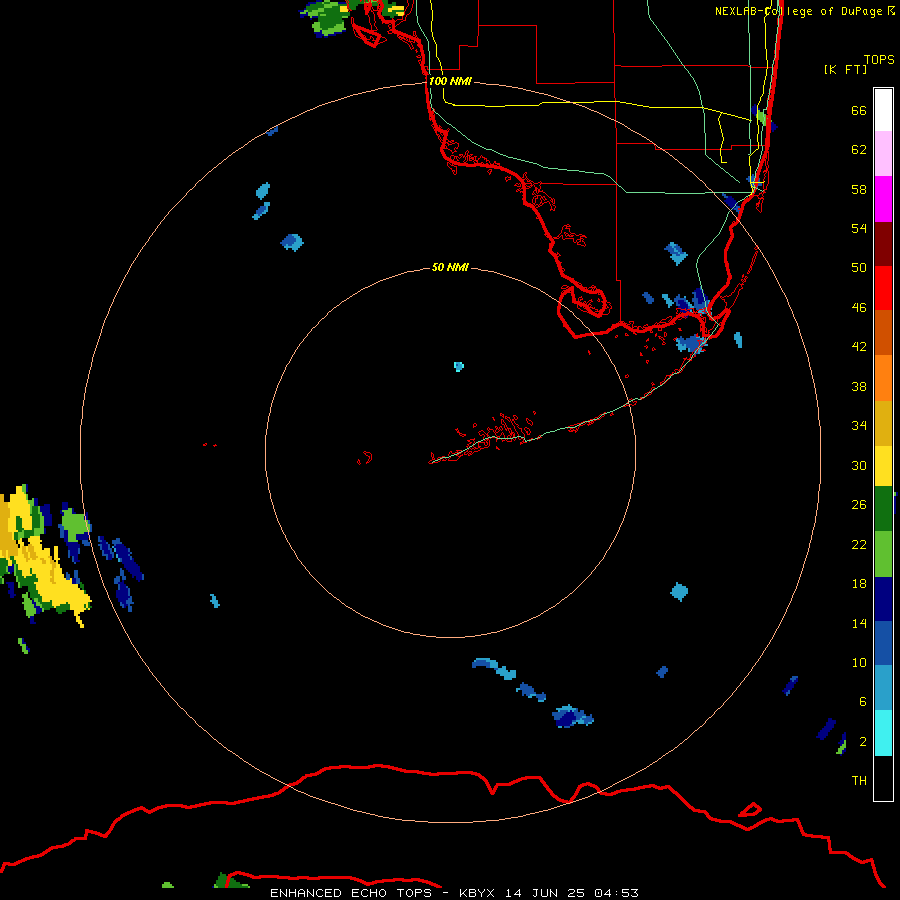Click the '50 NMI' range ring label
The height and width of the screenshot is (900, 900).
tap(450, 267)
